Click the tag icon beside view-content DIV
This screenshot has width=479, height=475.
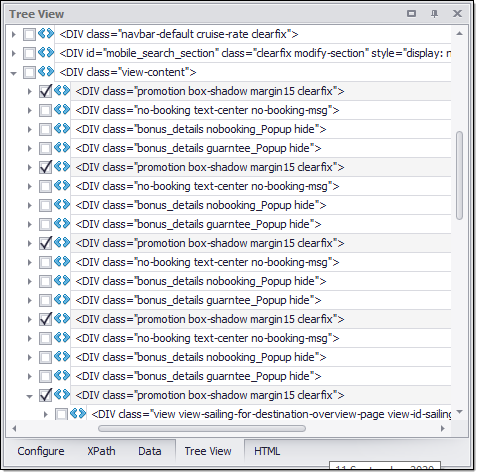point(46,72)
